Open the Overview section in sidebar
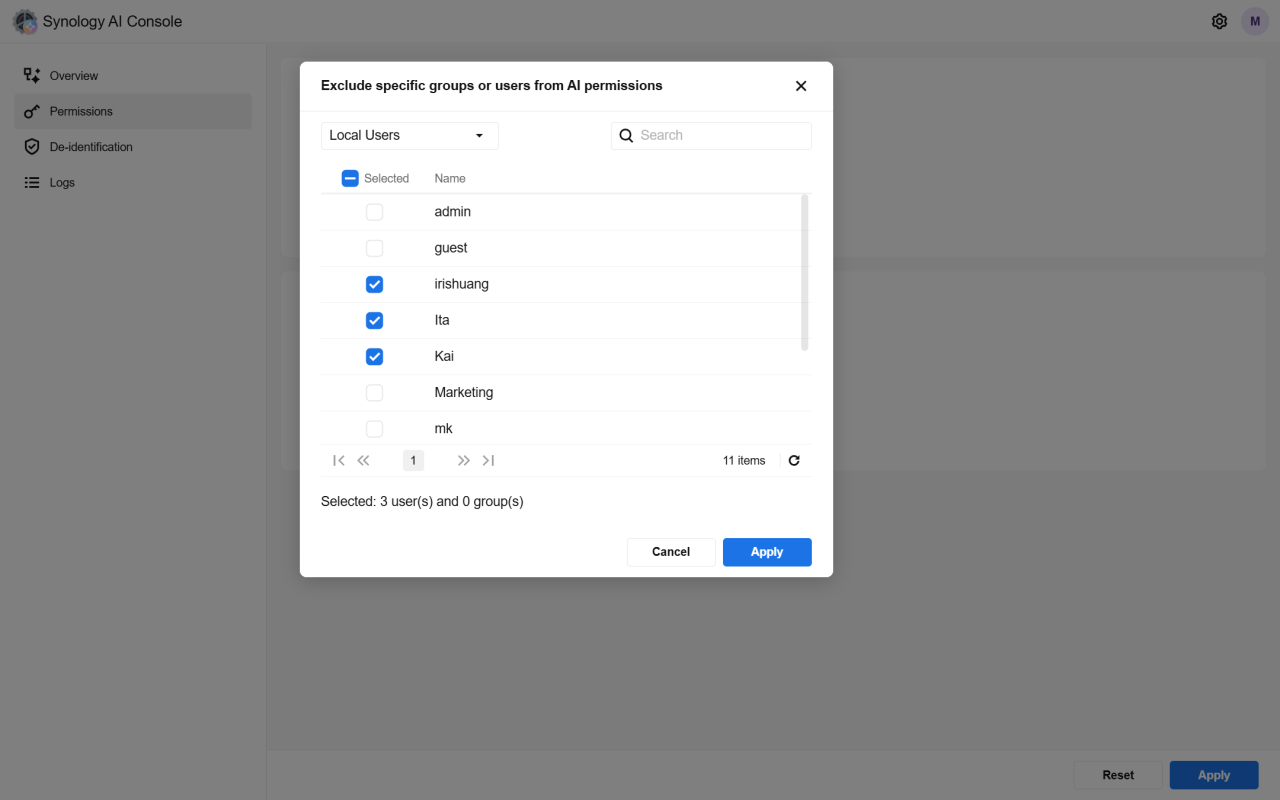The image size is (1280, 800). 74,76
